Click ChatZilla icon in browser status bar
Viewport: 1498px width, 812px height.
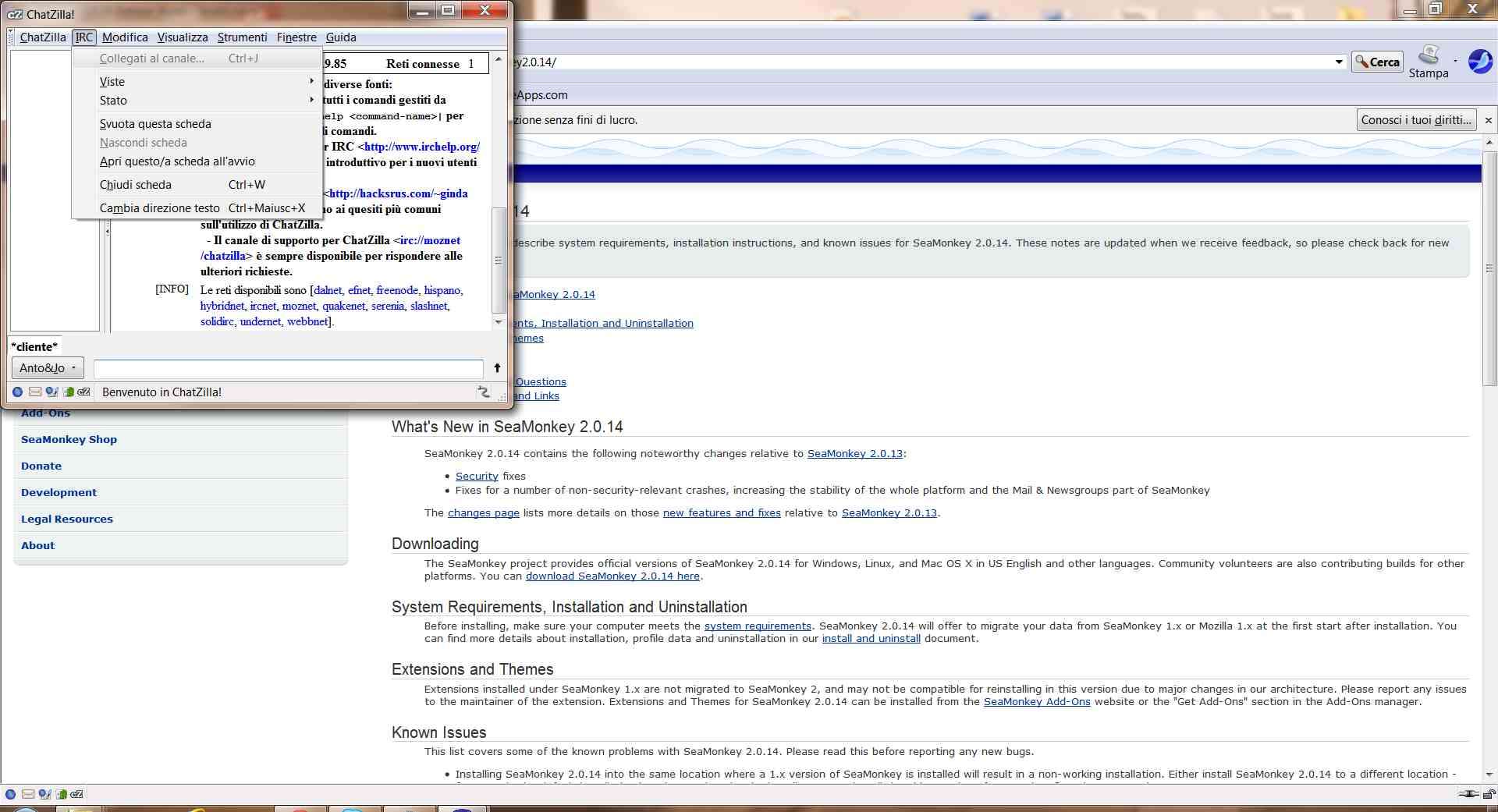(x=76, y=794)
